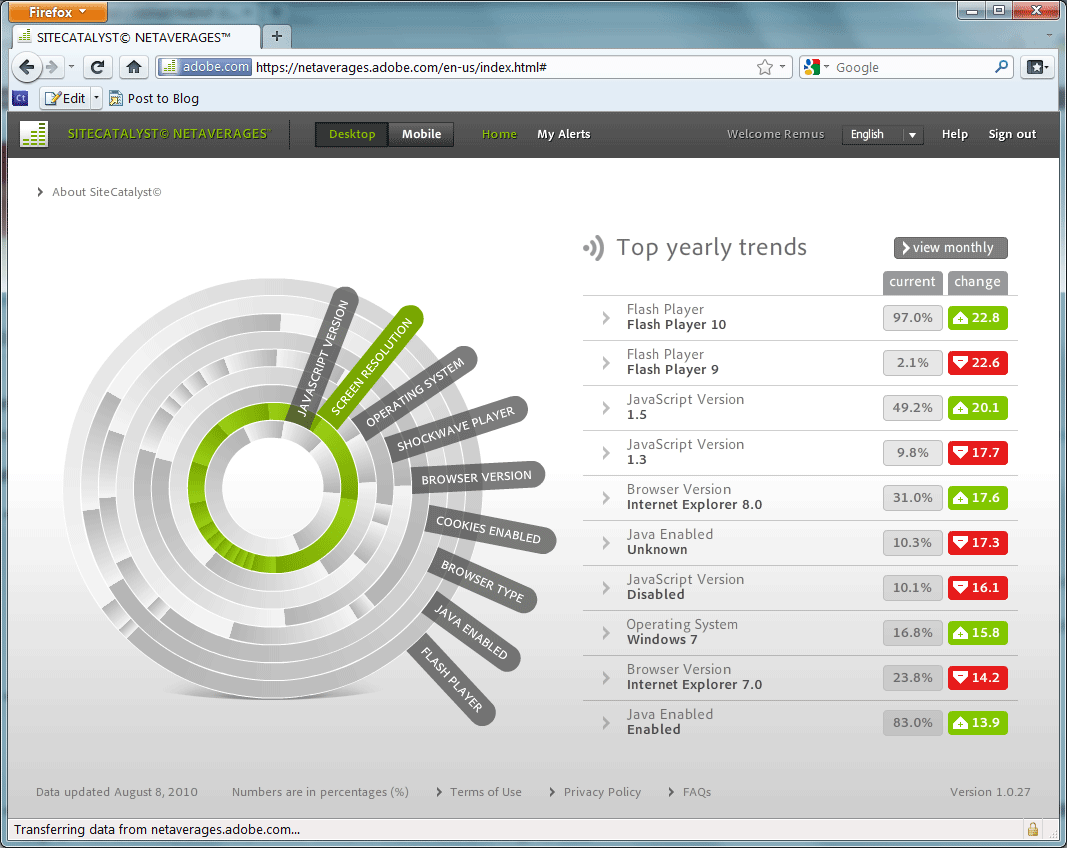
Task: Select the Desktop view toggle
Action: pos(351,133)
